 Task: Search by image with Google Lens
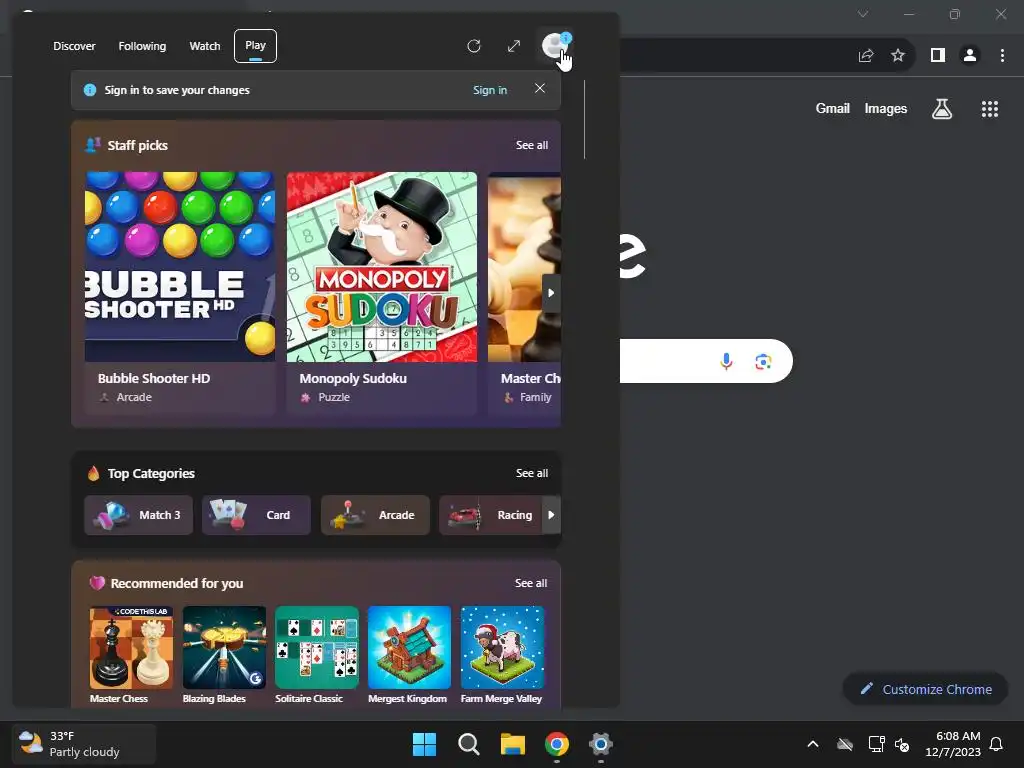click(763, 361)
